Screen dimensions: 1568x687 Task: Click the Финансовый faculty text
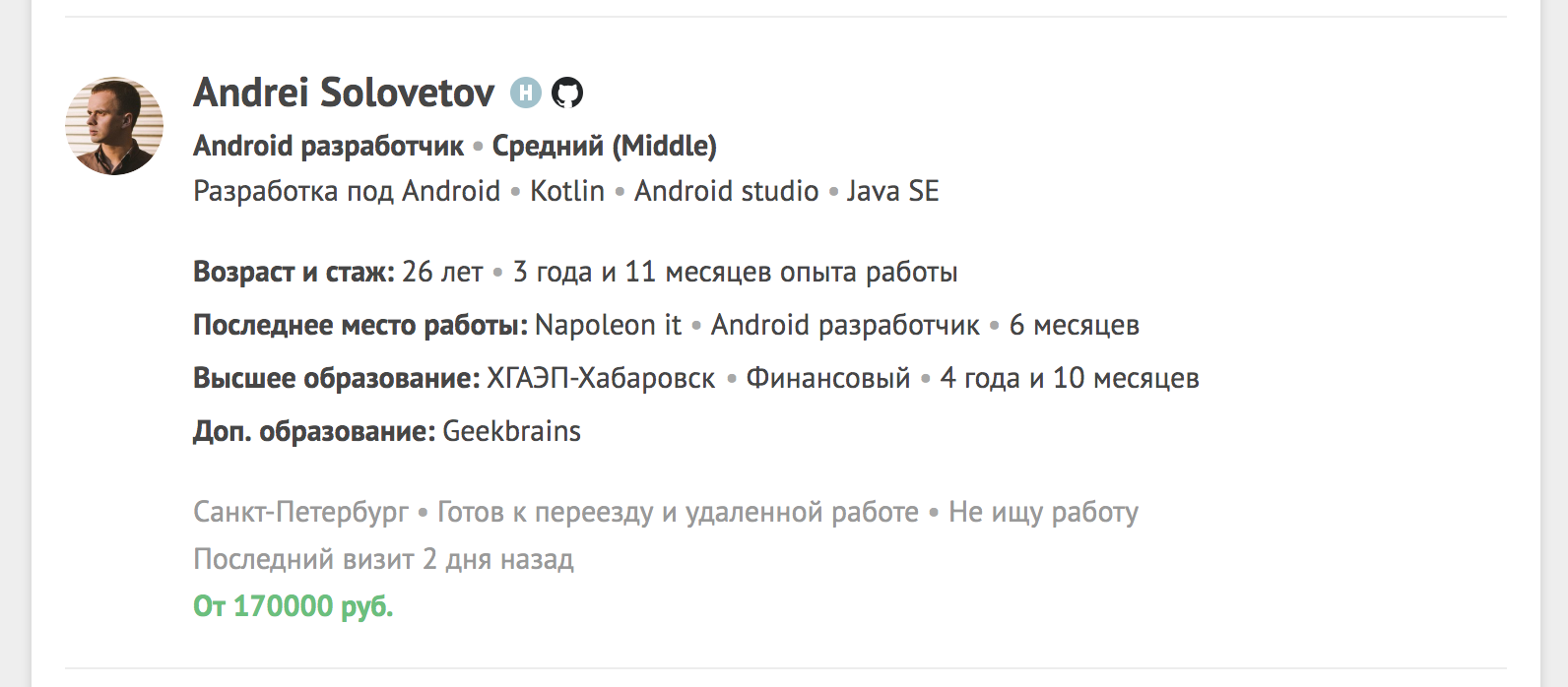tap(827, 378)
